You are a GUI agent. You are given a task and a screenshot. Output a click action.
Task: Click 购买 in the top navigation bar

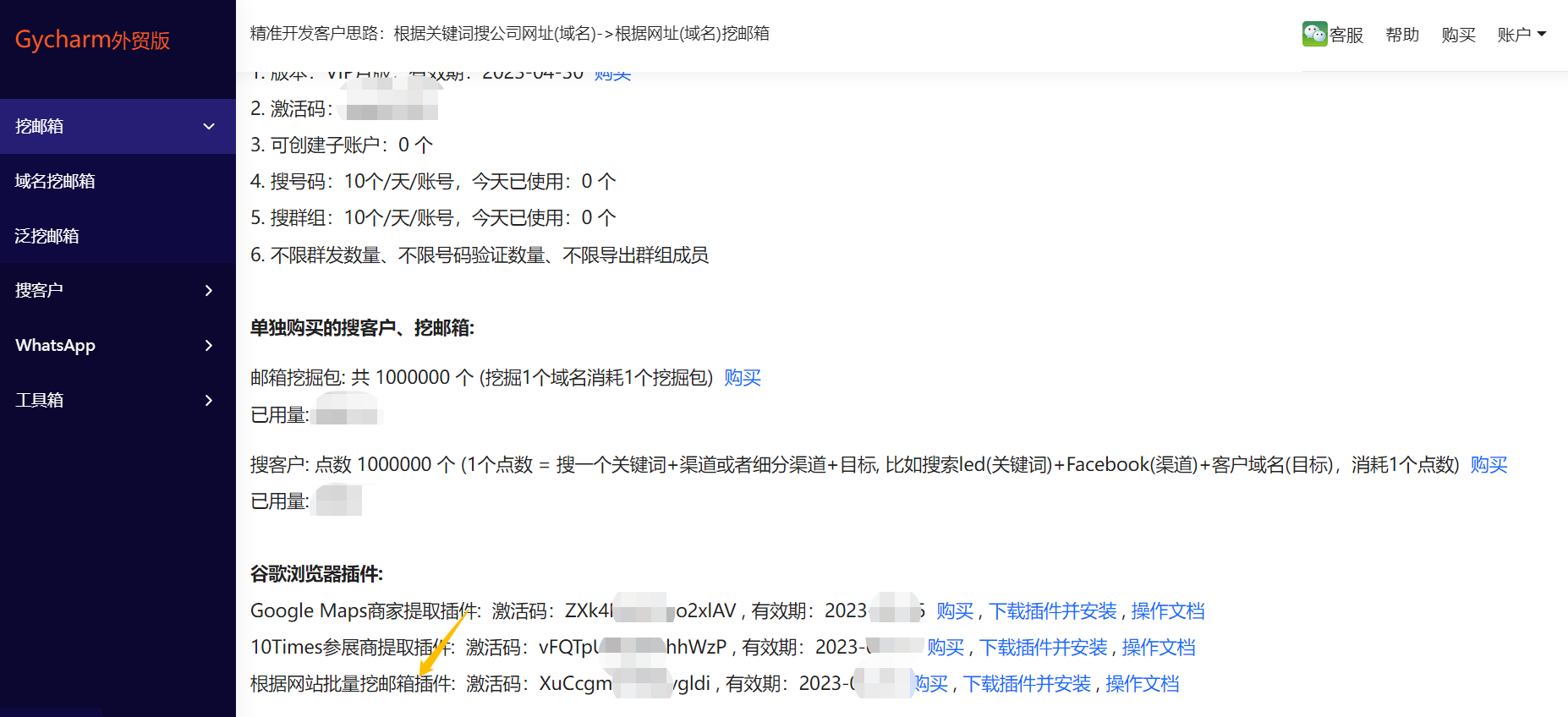click(x=1458, y=35)
